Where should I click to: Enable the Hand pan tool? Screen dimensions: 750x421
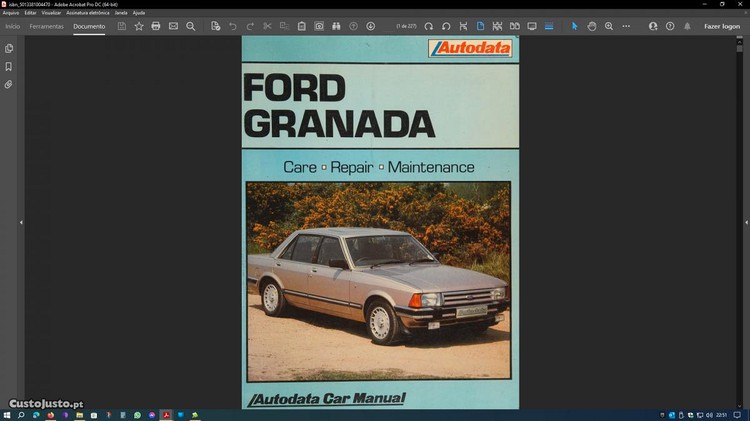pyautogui.click(x=592, y=26)
